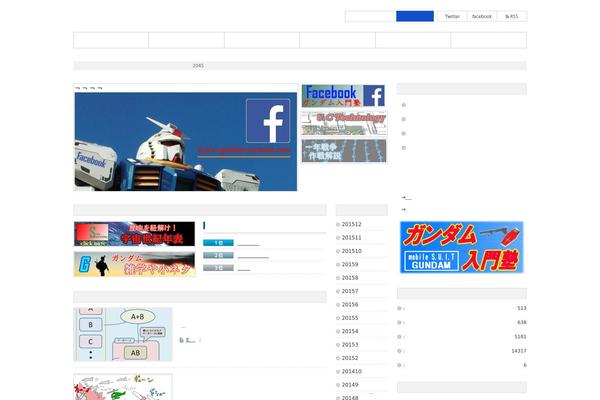Open the 201512 archive link

coord(351,224)
